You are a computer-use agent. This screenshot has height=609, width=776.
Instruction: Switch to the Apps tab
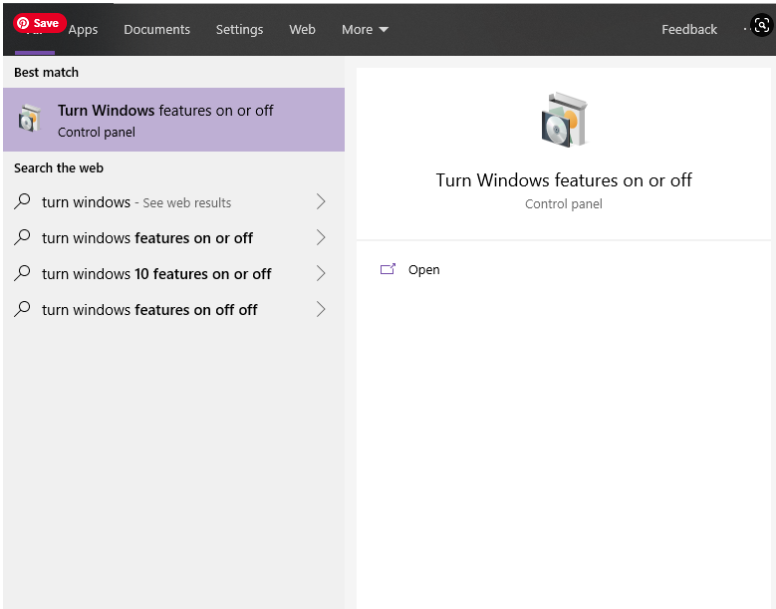coord(83,30)
